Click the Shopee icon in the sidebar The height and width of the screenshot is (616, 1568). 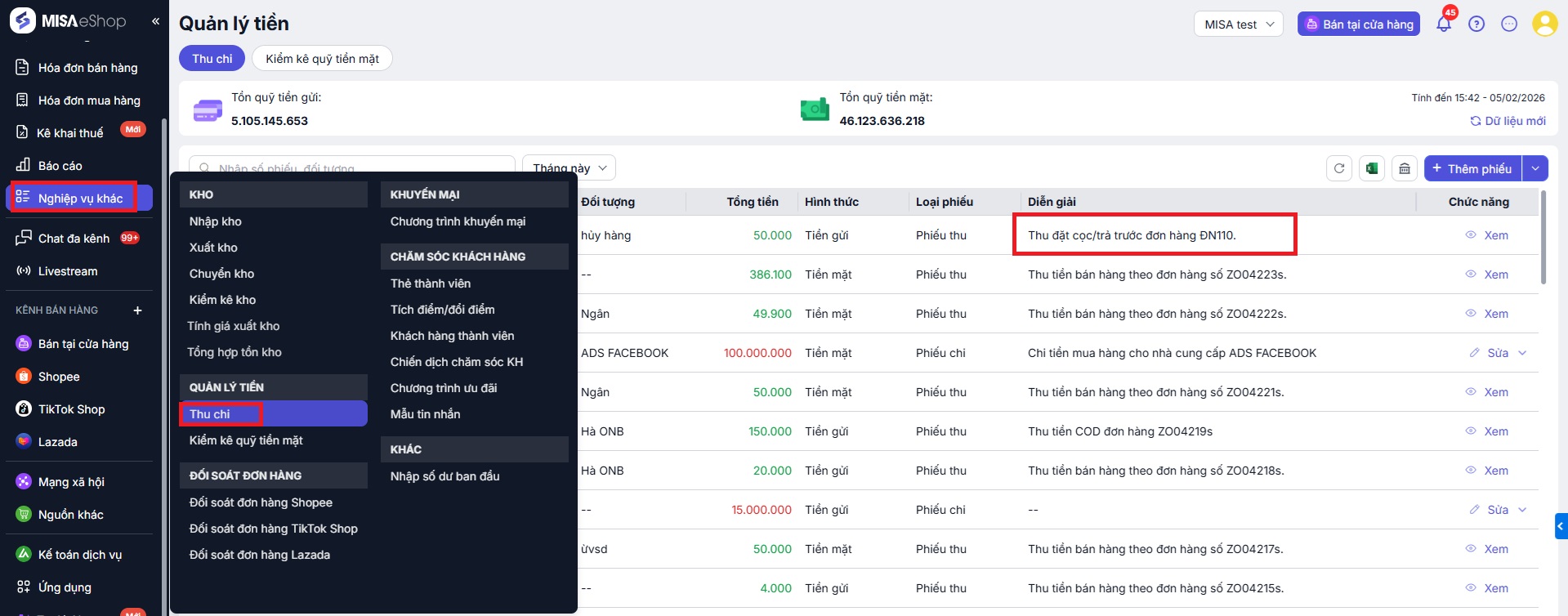coord(24,377)
